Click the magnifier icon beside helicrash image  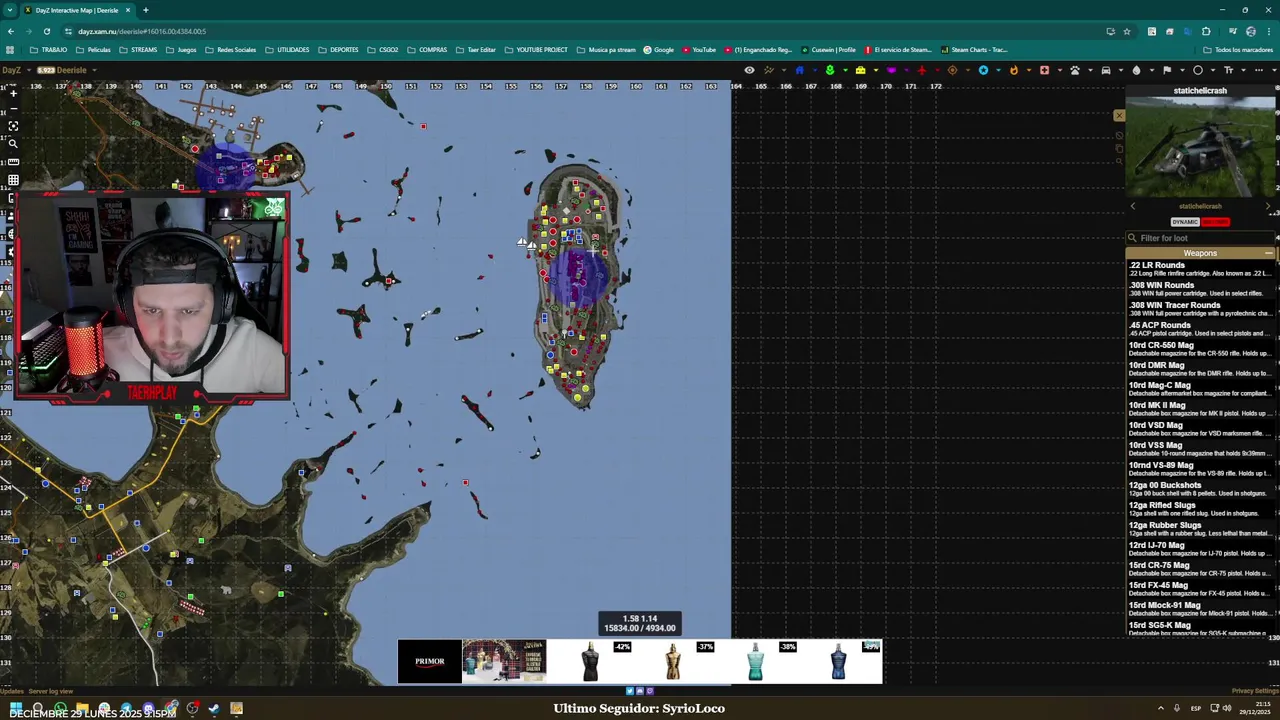pos(1119,161)
